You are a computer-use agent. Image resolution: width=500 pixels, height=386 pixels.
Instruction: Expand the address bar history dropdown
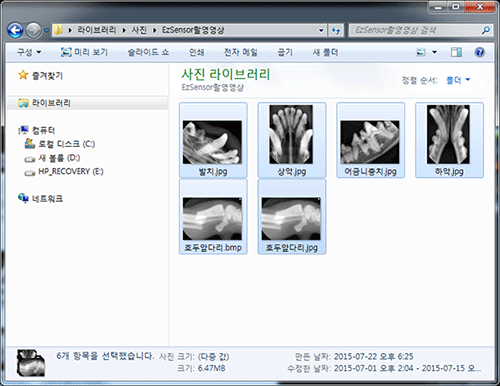[x=321, y=30]
